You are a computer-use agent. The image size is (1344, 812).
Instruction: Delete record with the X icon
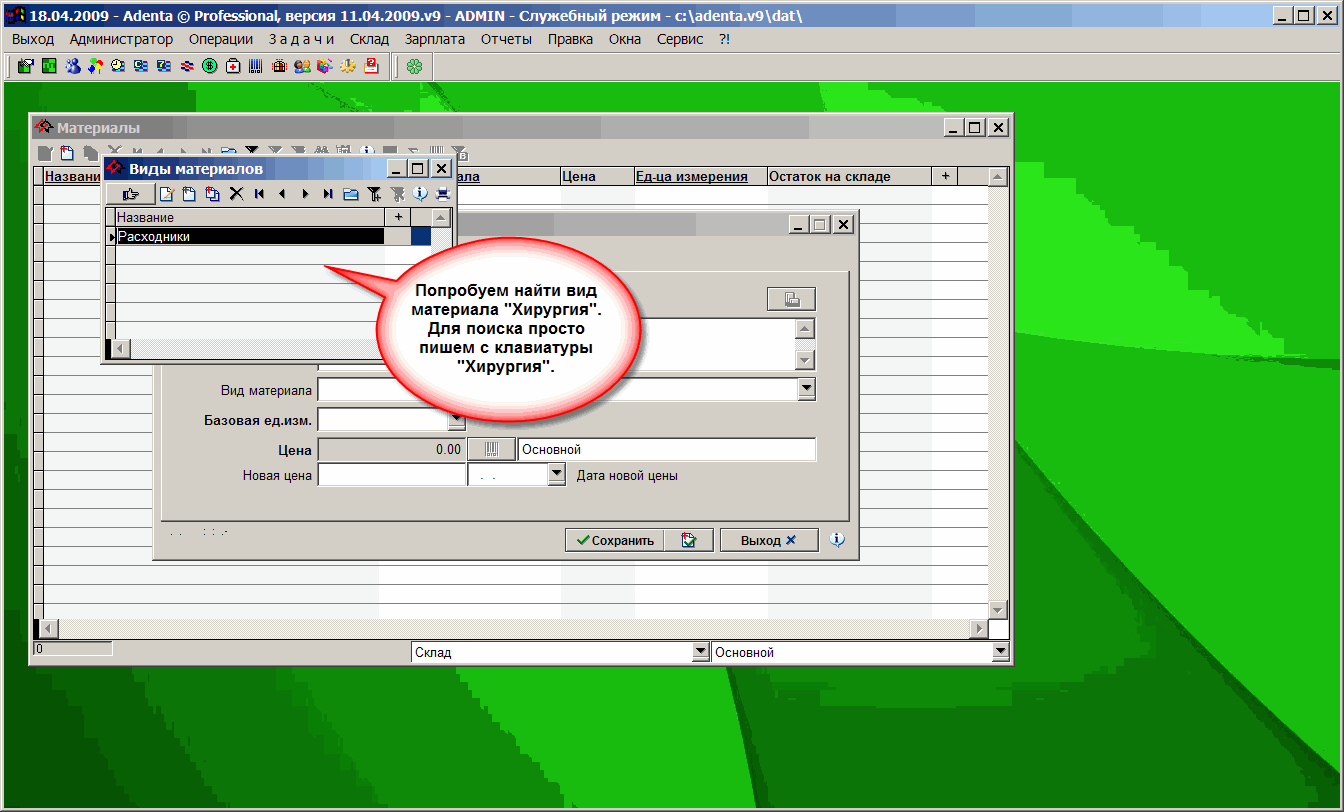[237, 194]
